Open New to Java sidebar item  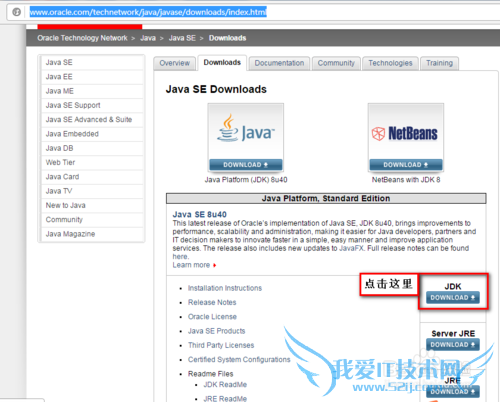pyautogui.click(x=92, y=206)
